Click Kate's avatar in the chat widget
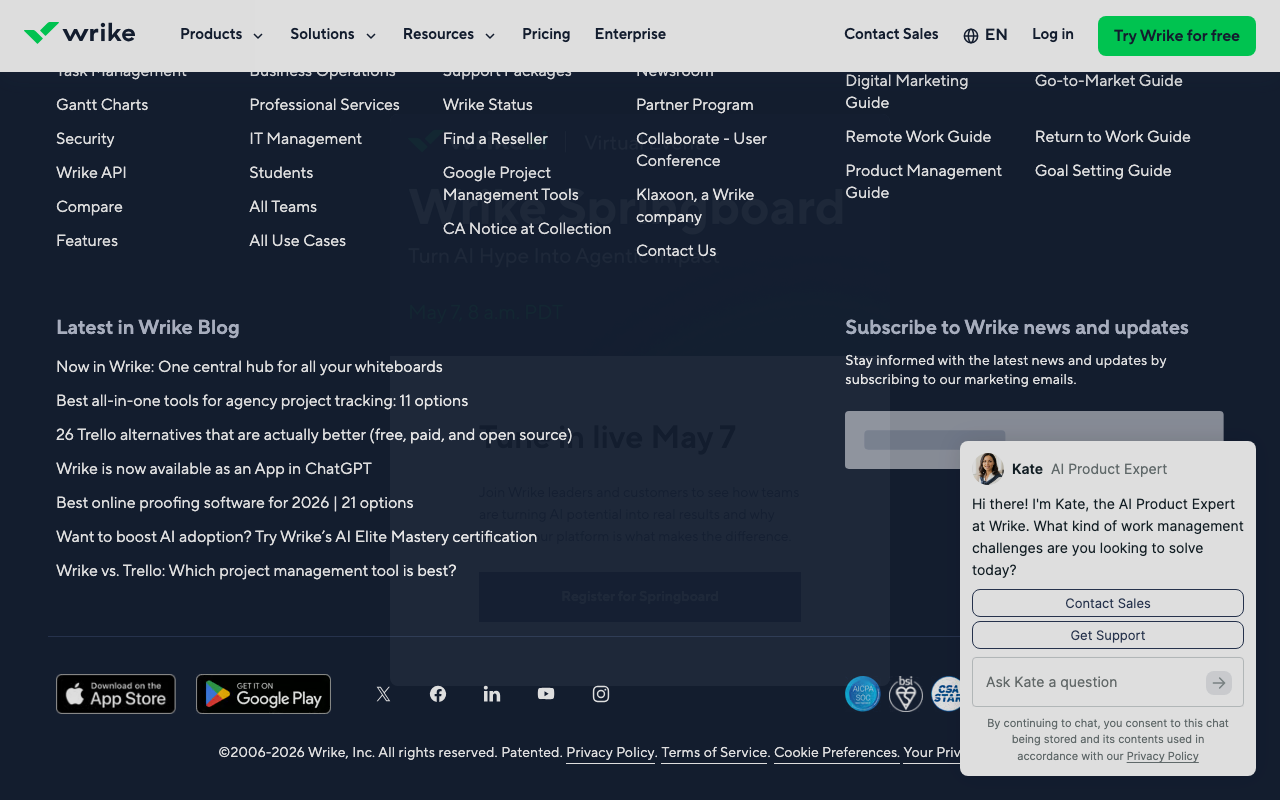Screen dimensions: 1280x800 989,468
